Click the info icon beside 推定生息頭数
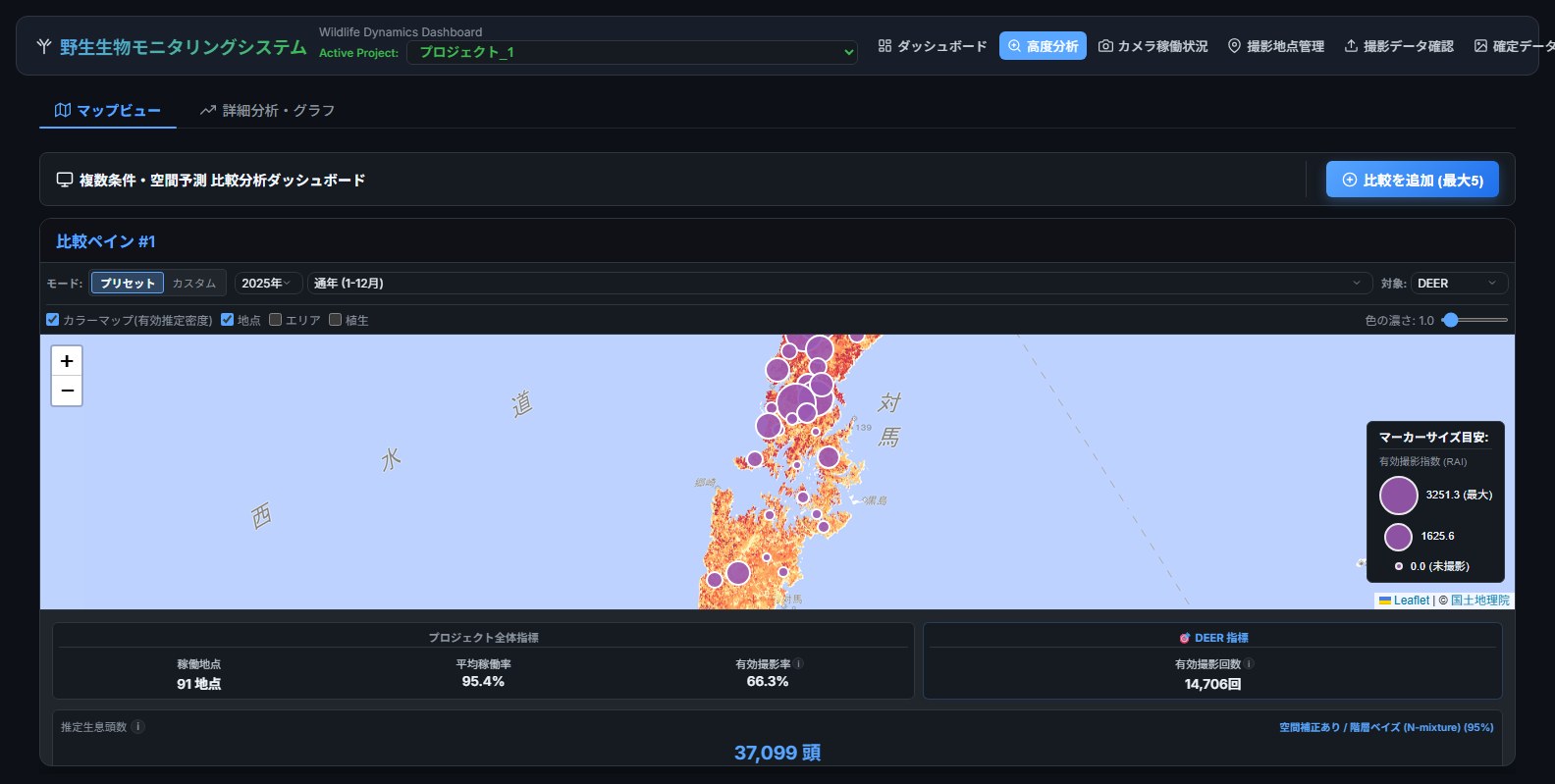This screenshot has height=784, width=1555. click(138, 726)
